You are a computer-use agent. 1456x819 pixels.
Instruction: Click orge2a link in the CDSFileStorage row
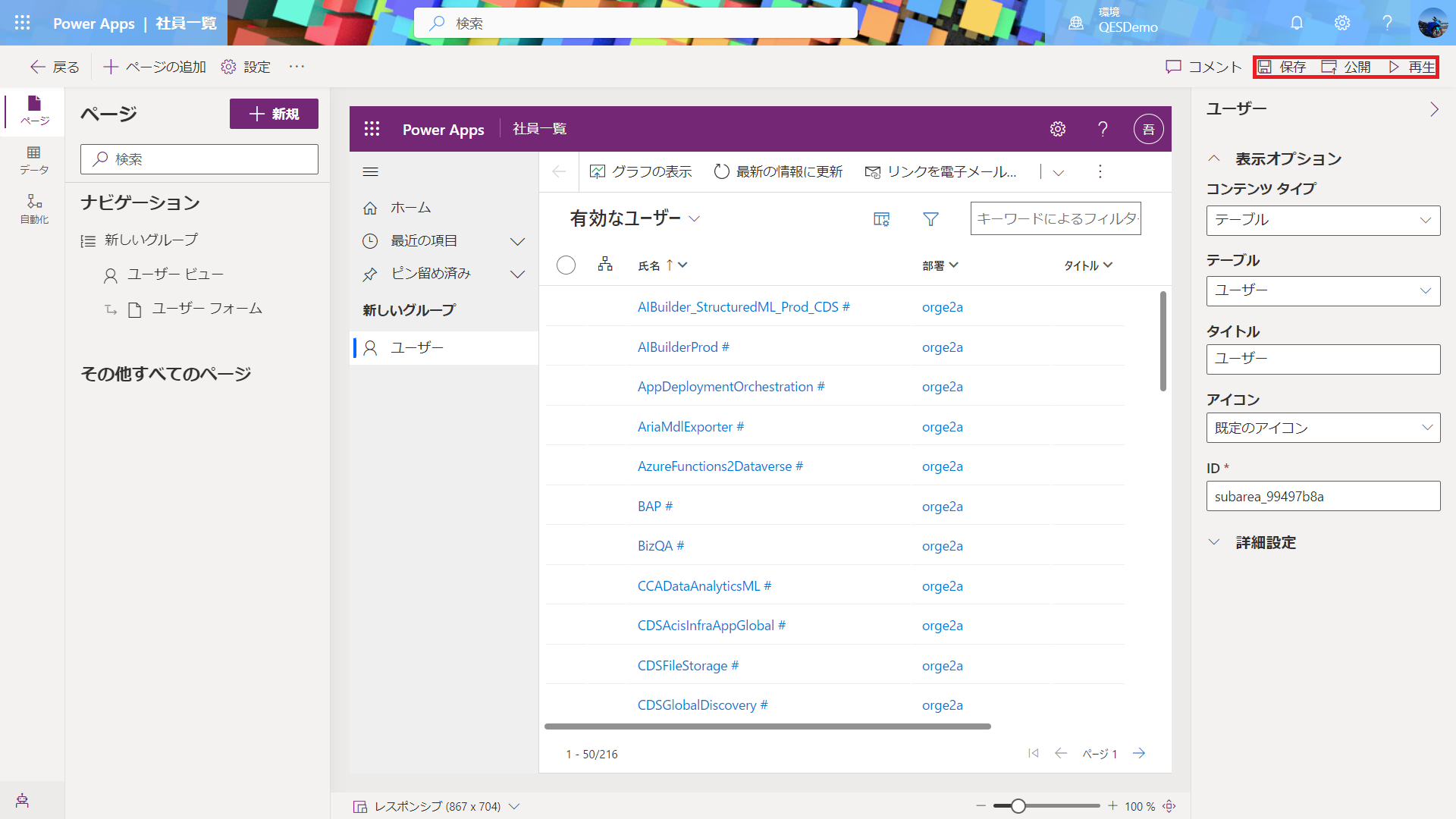click(943, 666)
